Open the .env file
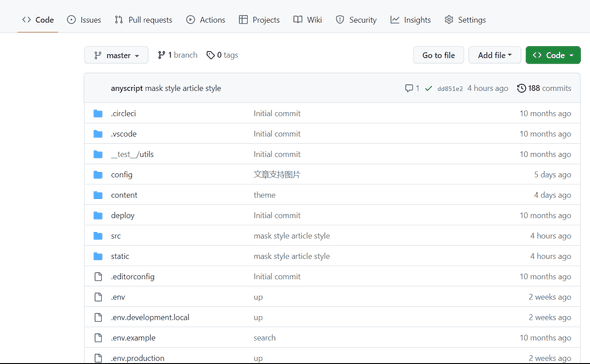This screenshot has height=364, width=590. (x=118, y=297)
